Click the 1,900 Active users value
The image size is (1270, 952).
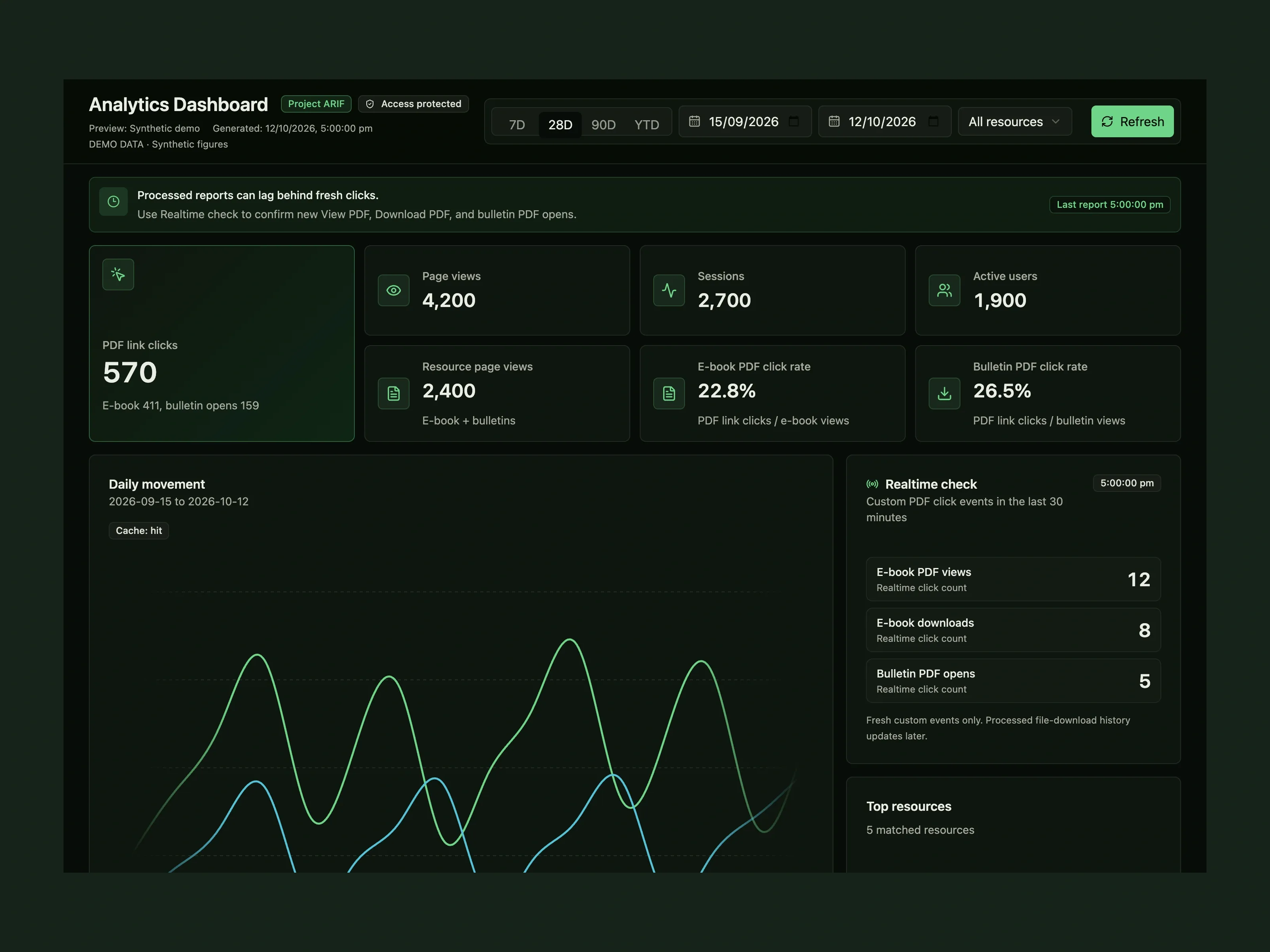(x=1000, y=300)
